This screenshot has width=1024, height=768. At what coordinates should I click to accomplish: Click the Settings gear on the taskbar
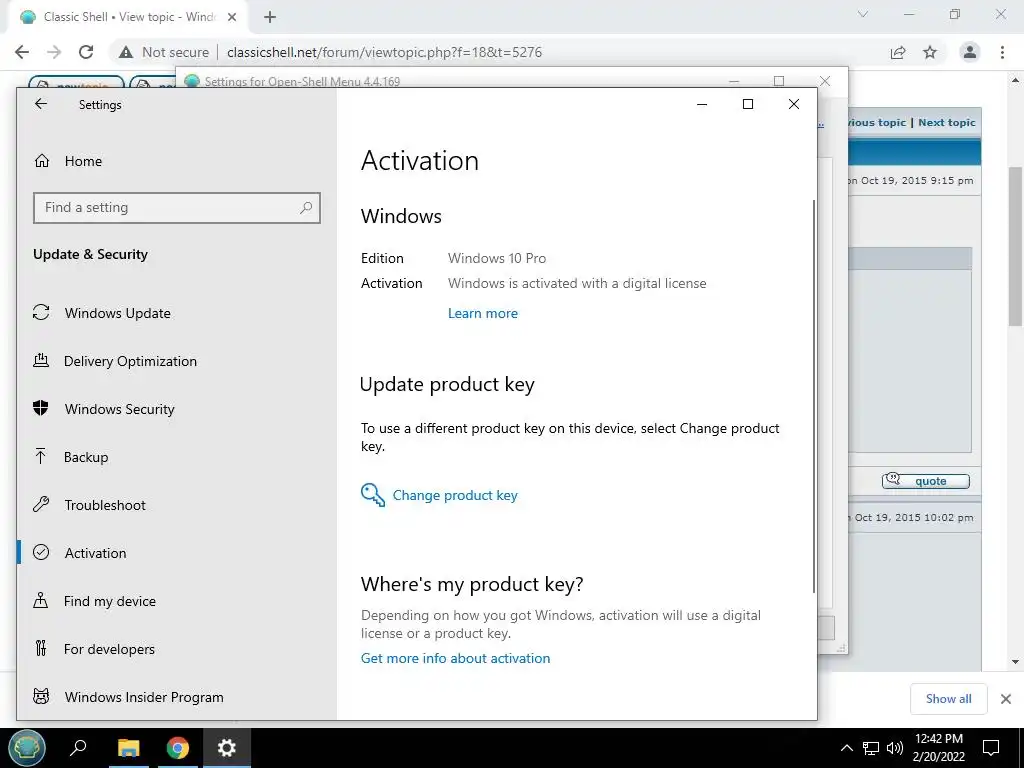tap(227, 748)
